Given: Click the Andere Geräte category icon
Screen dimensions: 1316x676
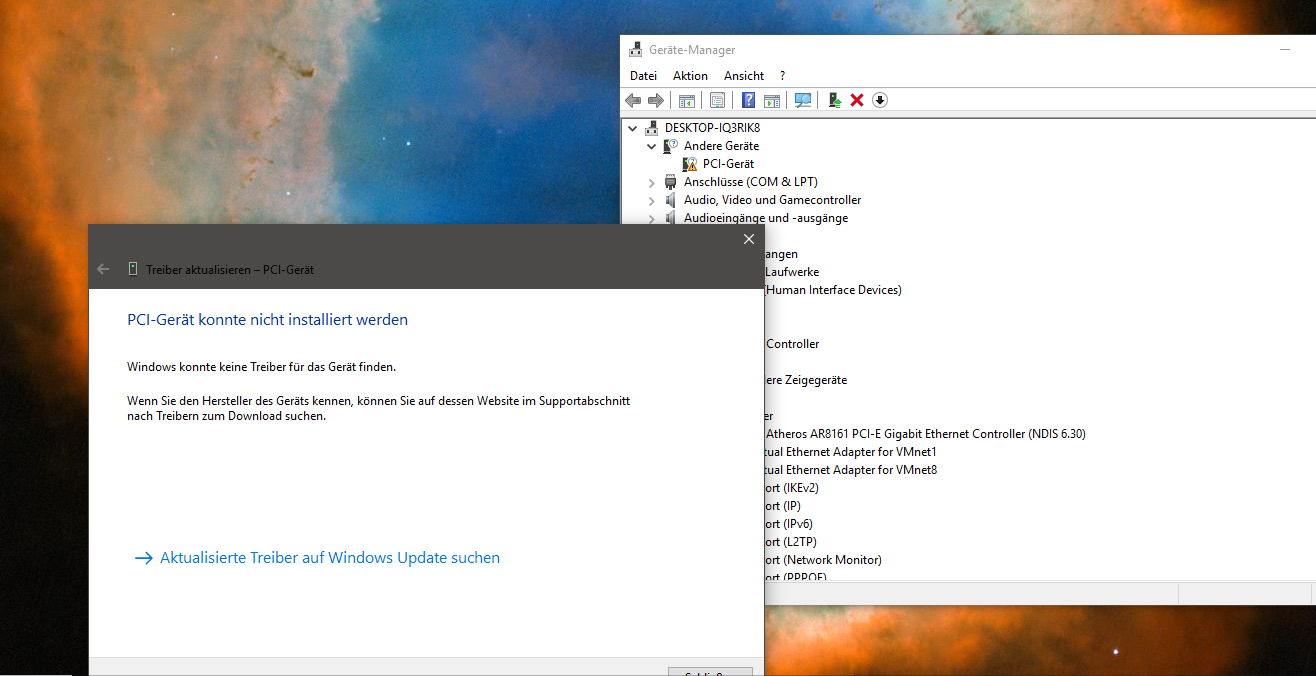Looking at the screenshot, I should (671, 146).
